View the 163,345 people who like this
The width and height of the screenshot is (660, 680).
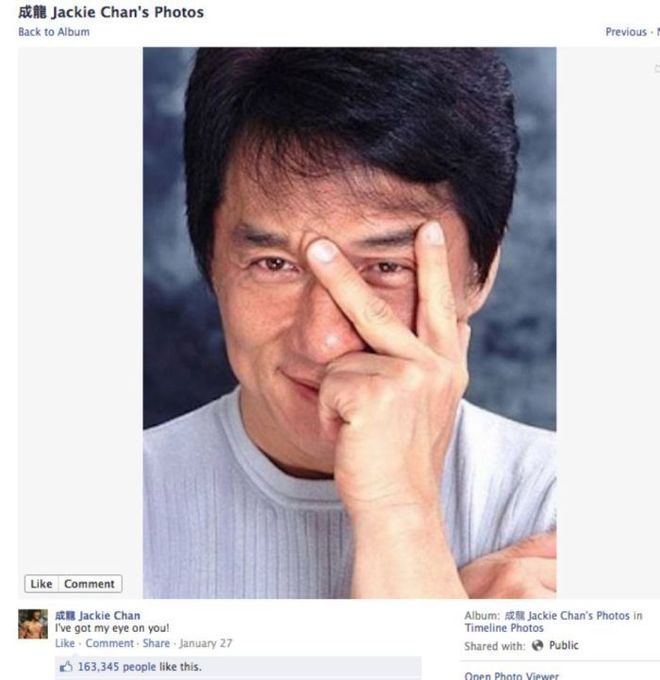(x=140, y=667)
